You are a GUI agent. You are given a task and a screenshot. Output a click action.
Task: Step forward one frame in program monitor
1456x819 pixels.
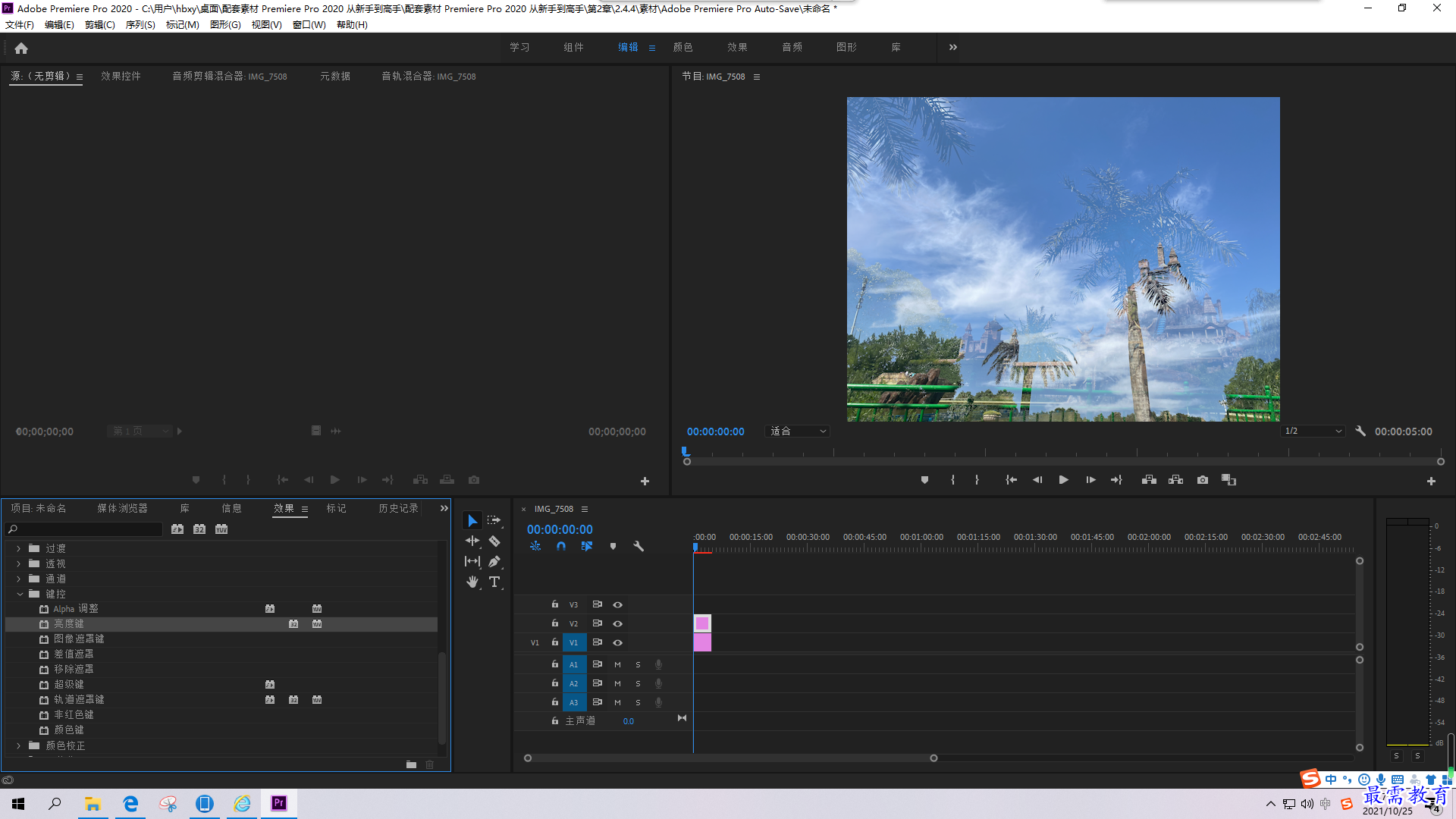coord(1090,480)
